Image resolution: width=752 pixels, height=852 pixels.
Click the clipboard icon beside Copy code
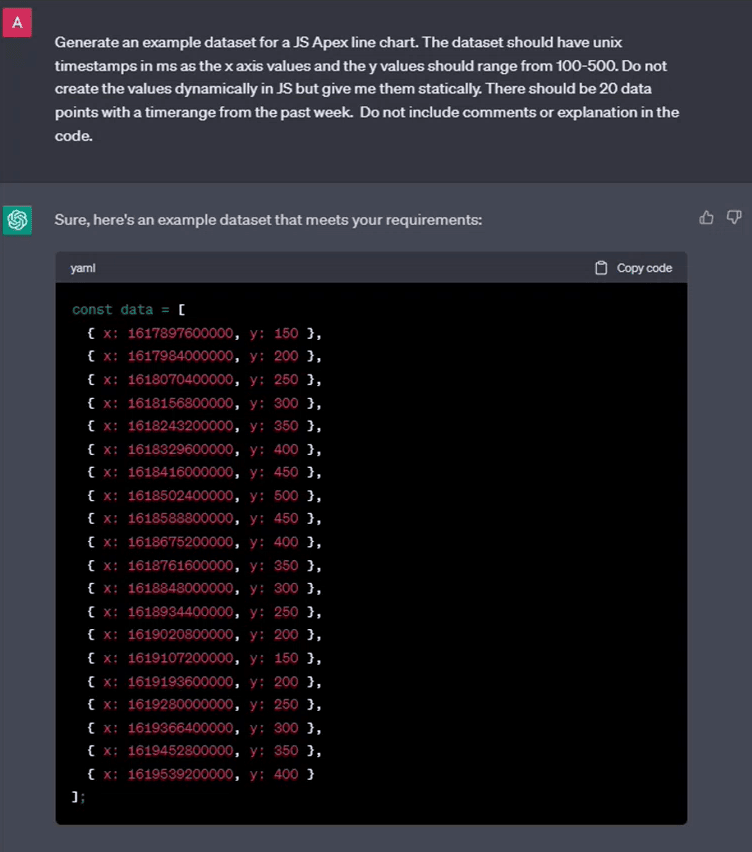click(x=601, y=267)
